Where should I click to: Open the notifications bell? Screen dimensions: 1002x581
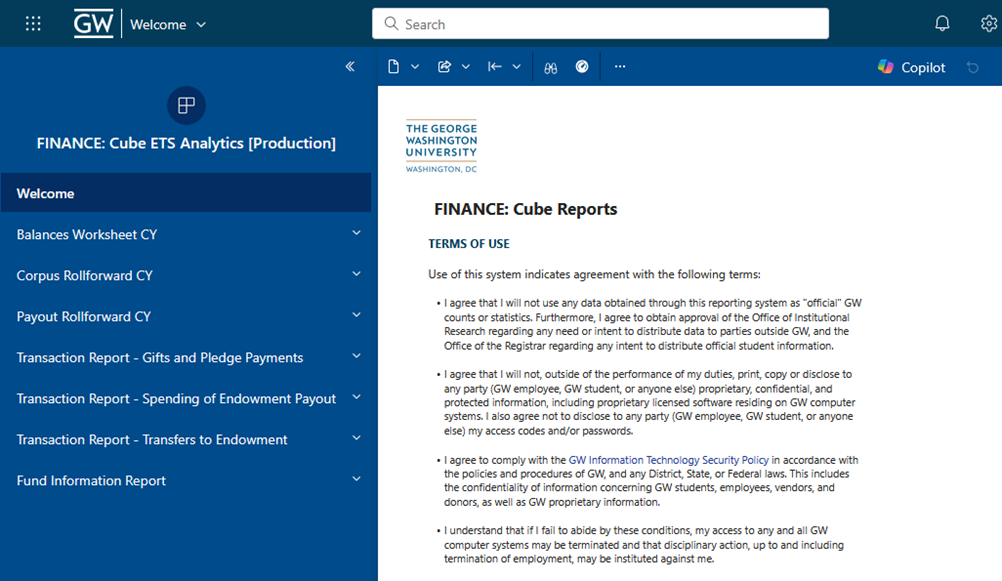tap(942, 24)
